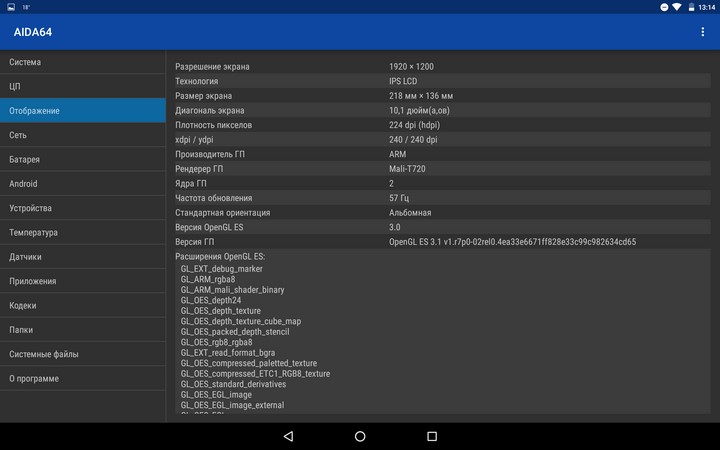The image size is (720, 450).
Task: Select the GL_ARM_rgba8 extension line
Action: (208, 280)
